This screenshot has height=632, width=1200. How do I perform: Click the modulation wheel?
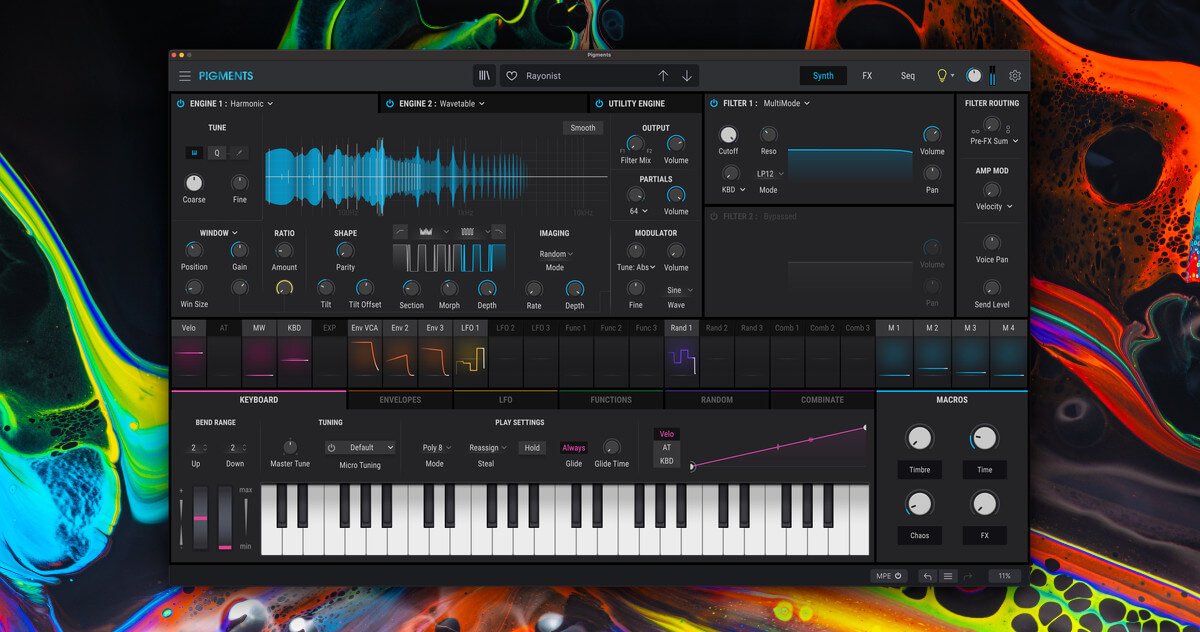coord(225,518)
